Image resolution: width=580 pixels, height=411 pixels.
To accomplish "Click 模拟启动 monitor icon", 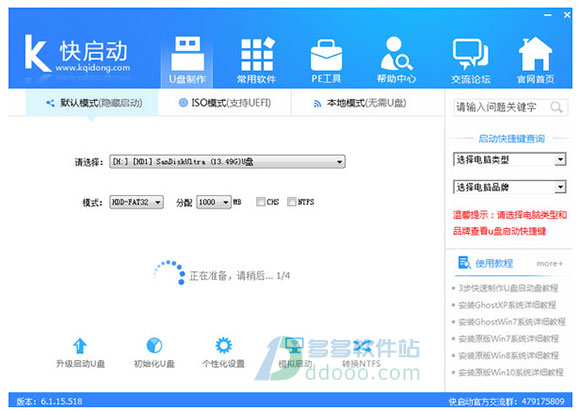I will tap(294, 346).
